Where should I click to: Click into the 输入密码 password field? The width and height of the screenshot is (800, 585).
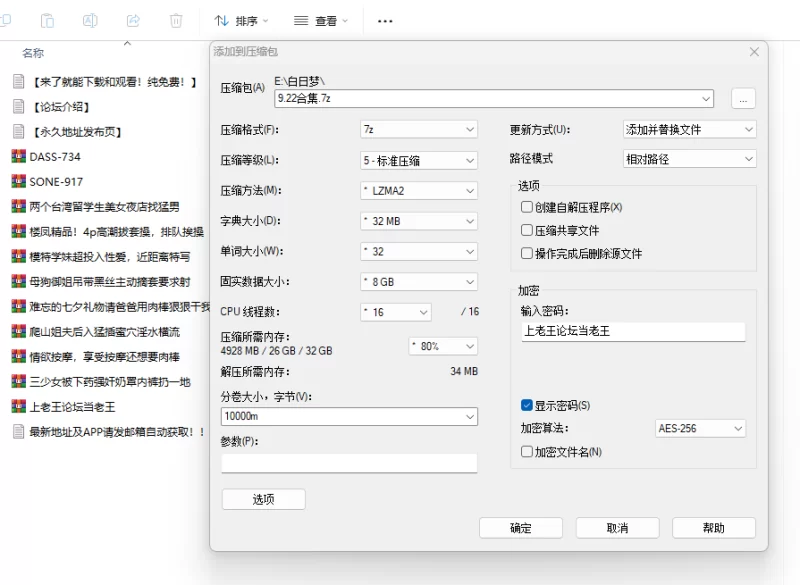point(632,331)
